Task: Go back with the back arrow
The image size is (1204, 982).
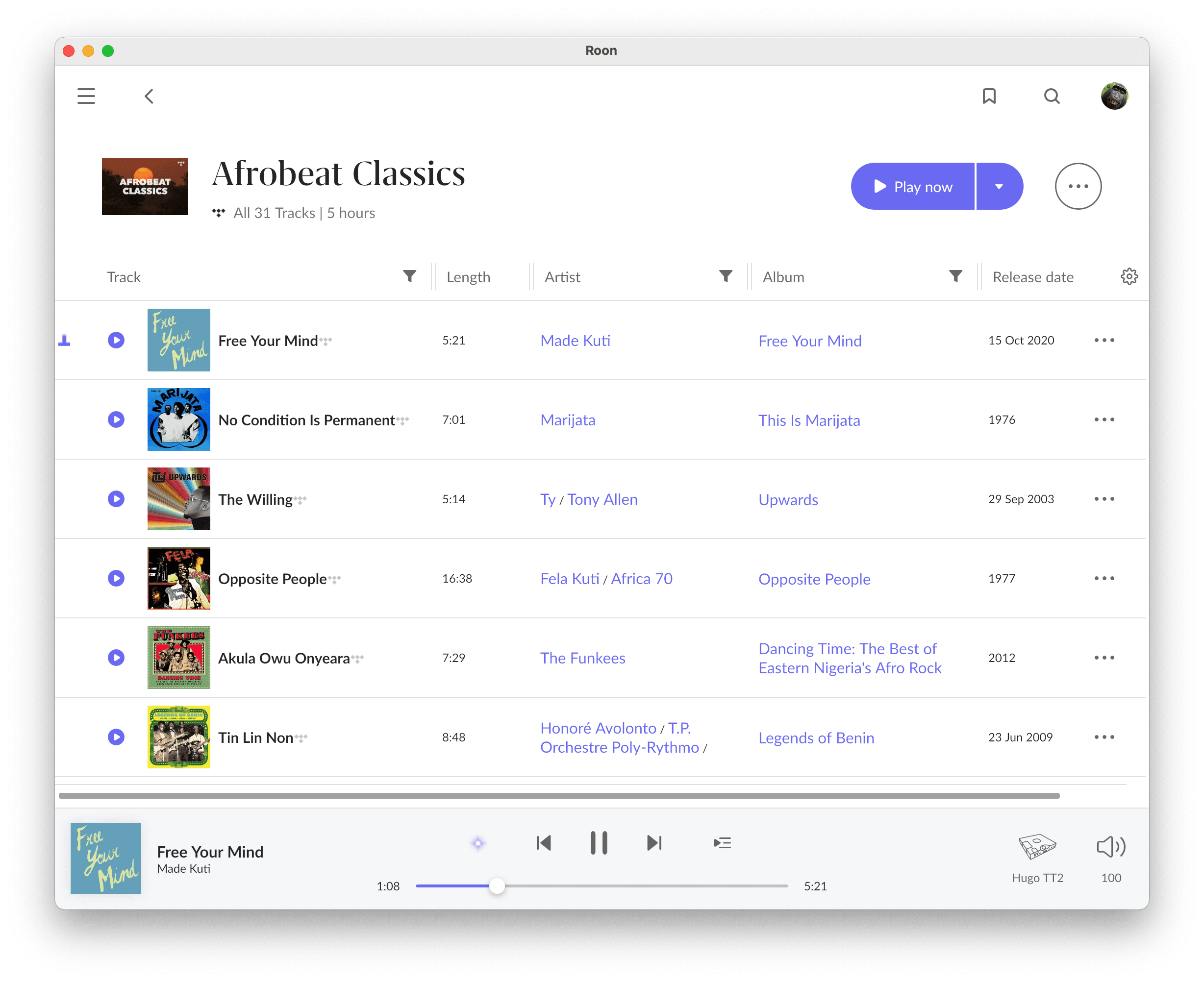Action: click(x=149, y=96)
